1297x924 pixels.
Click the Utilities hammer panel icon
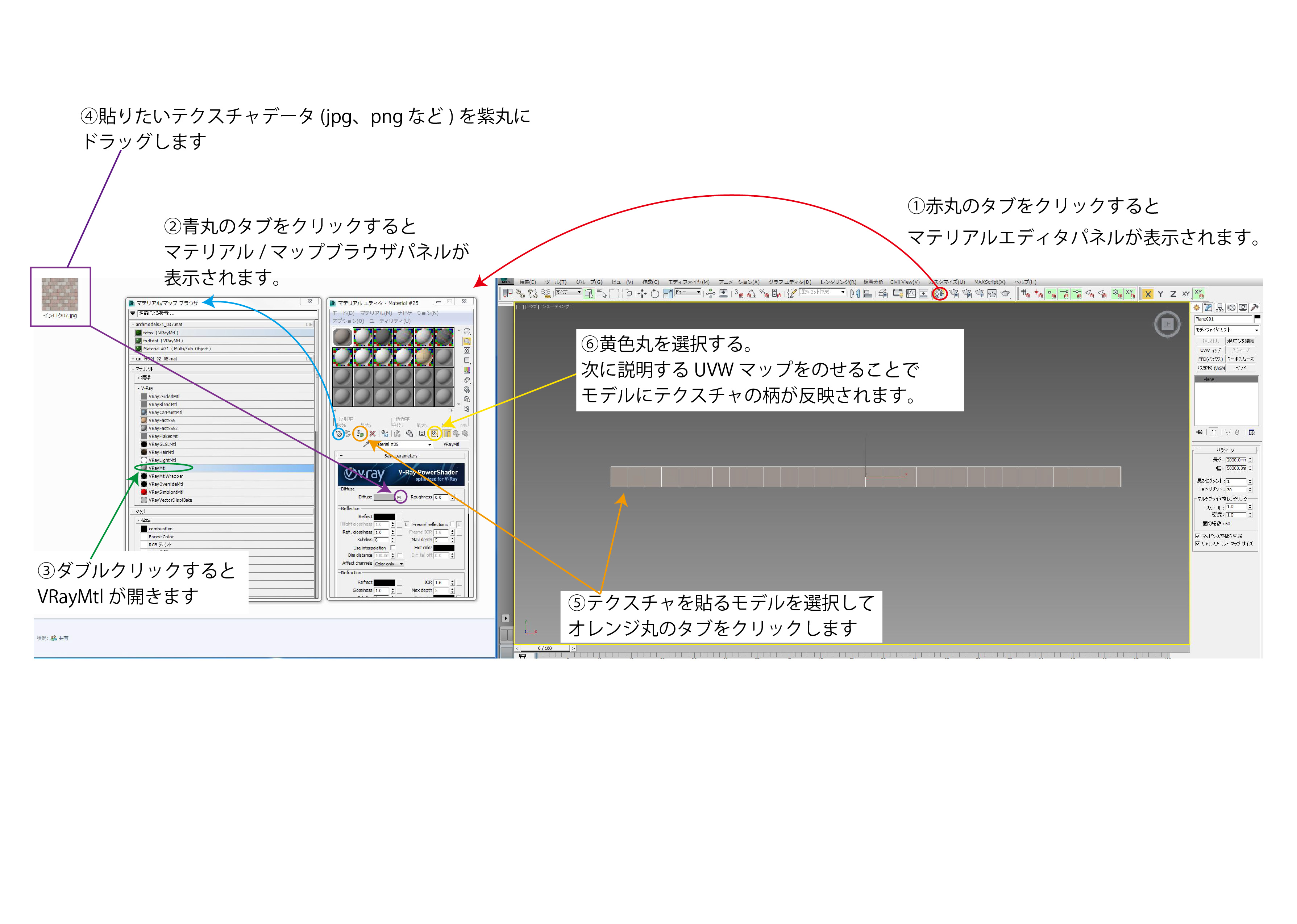[x=1254, y=308]
